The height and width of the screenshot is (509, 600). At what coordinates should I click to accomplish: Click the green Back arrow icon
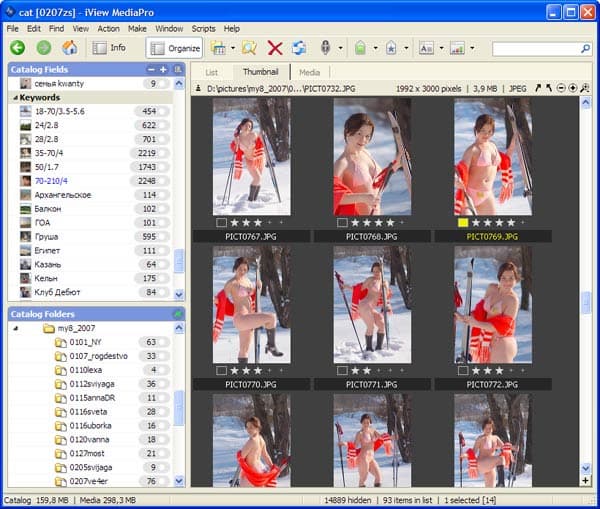(x=18, y=48)
